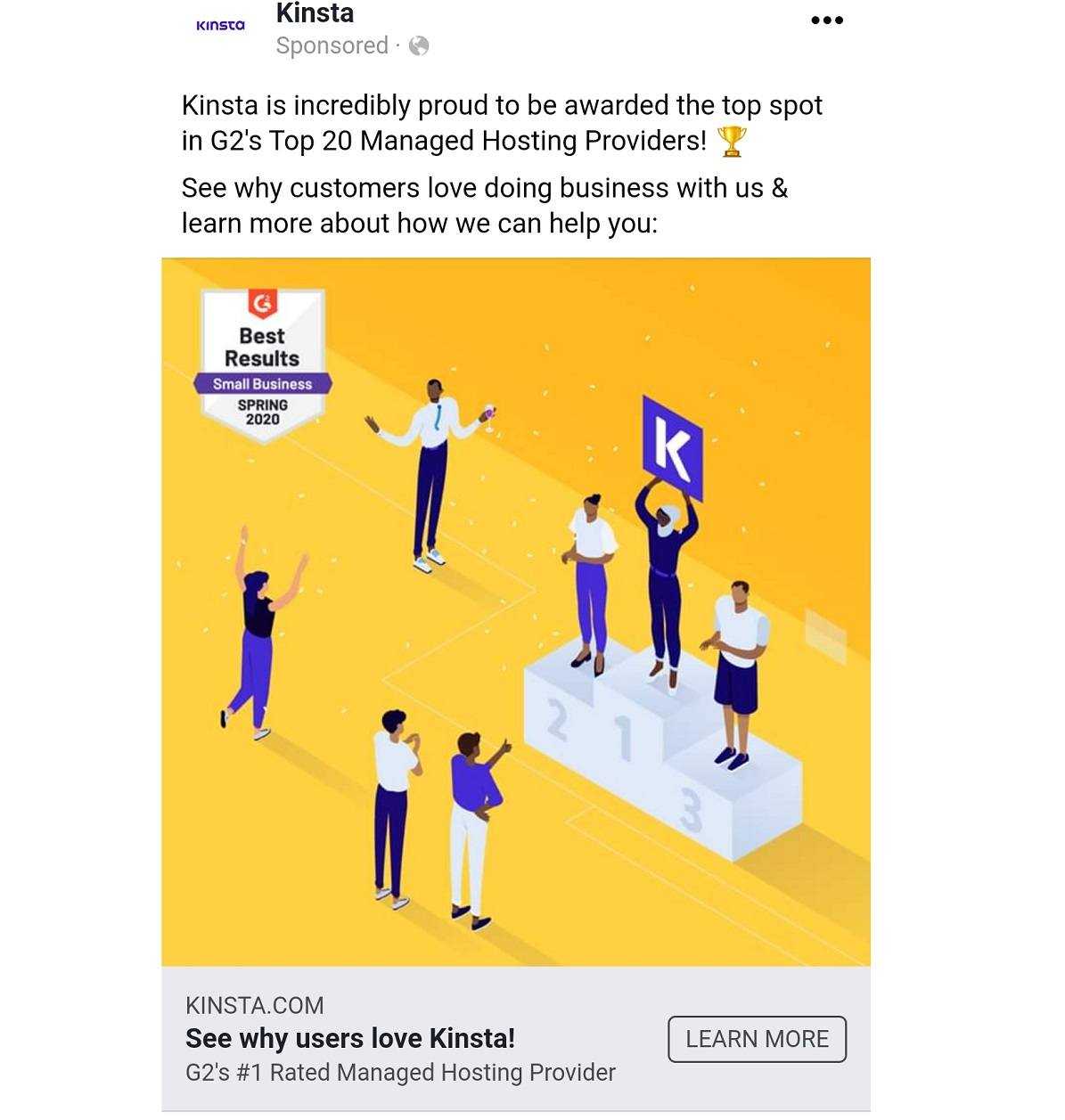Open the Kinsta page name link
Image resolution: width=1065 pixels, height=1120 pixels.
315,13
